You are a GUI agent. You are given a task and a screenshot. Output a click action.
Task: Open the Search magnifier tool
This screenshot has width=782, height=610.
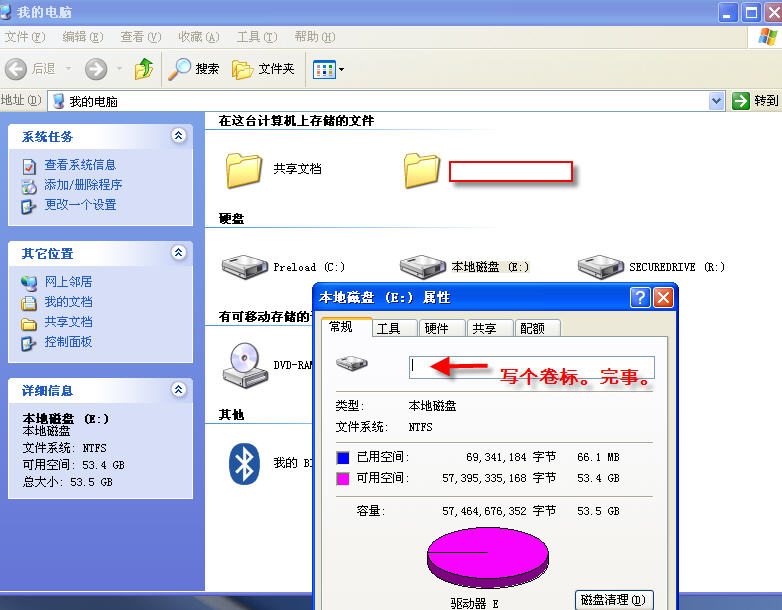[x=179, y=69]
